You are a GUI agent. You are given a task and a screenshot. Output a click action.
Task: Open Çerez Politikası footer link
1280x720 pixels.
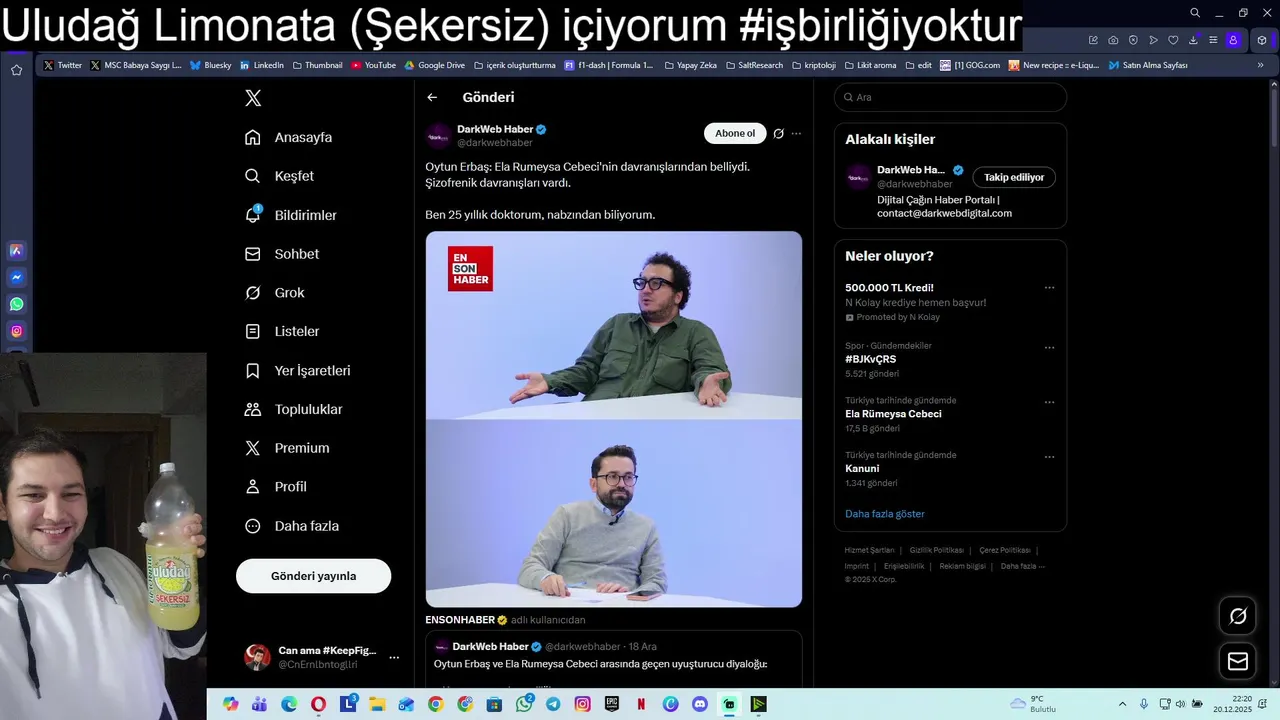tap(1005, 550)
